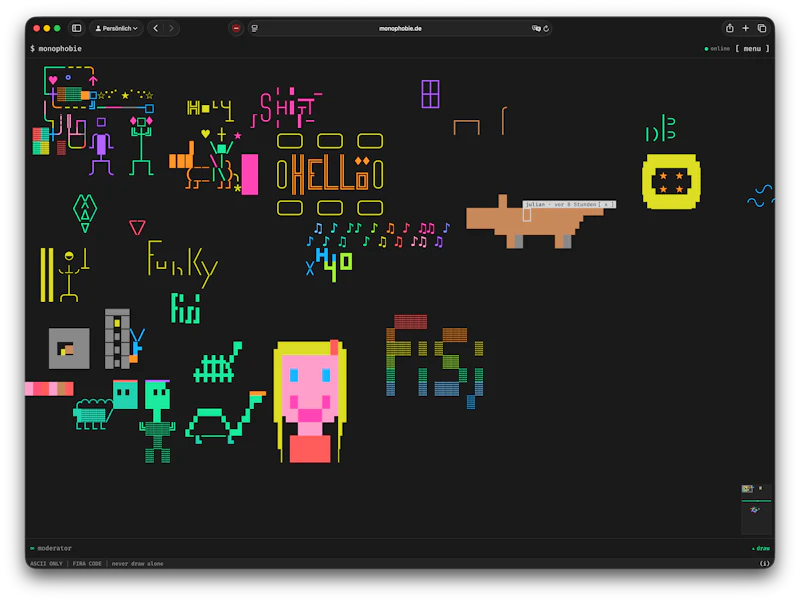Click the never draw alone text
This screenshot has width=800, height=602.
click(137, 563)
